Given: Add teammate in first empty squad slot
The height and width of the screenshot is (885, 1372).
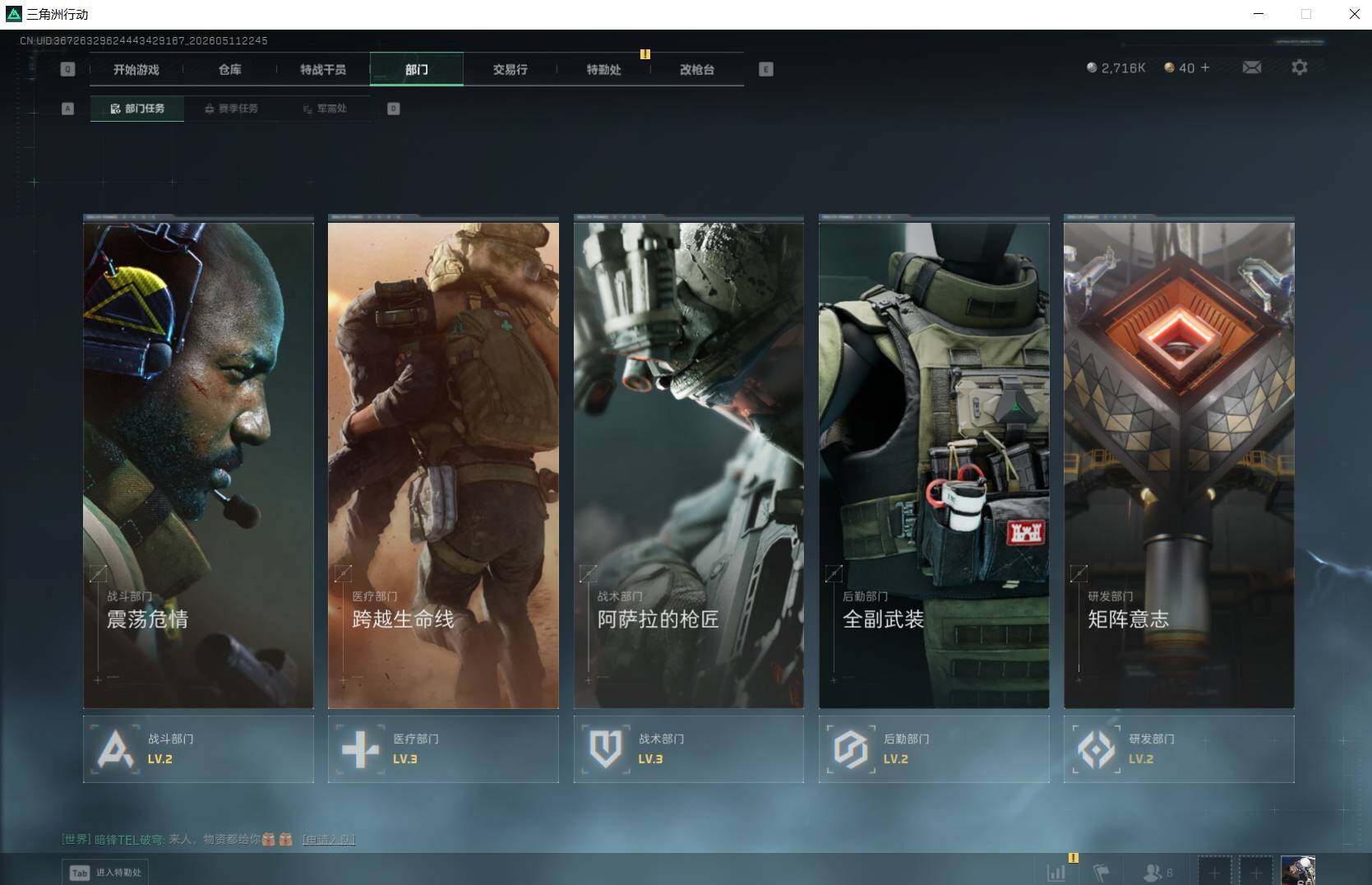Looking at the screenshot, I should [1215, 872].
